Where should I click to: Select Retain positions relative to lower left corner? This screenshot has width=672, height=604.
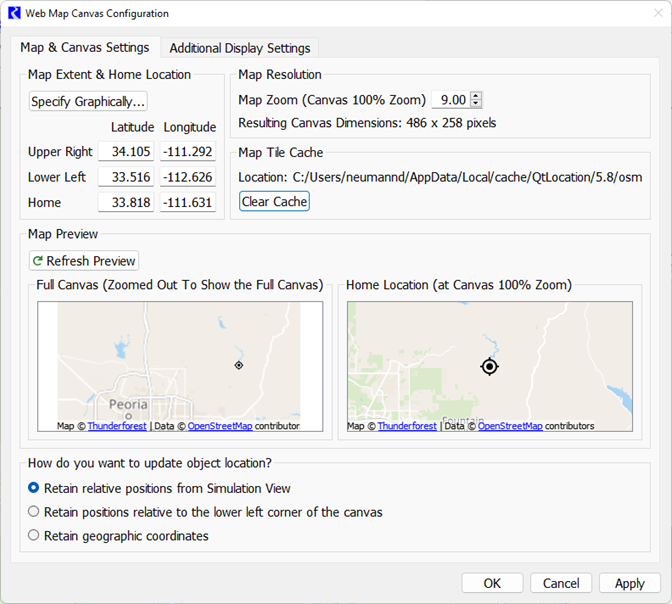[x=34, y=512]
